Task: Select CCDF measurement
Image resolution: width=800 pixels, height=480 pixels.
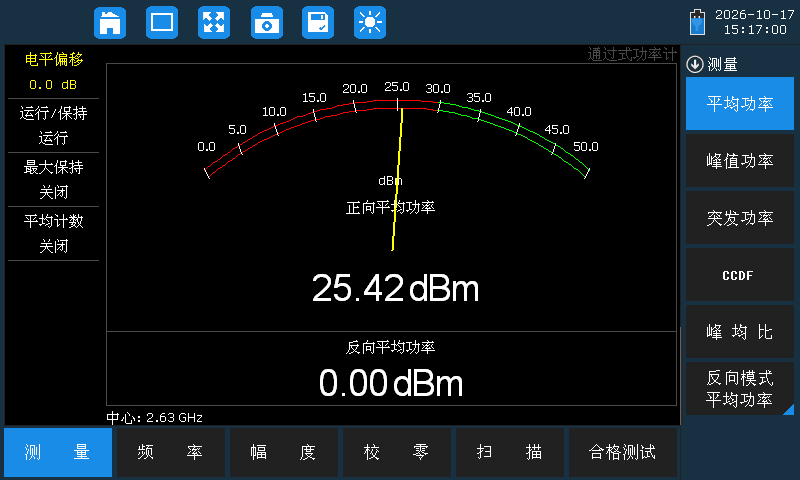Action: [x=740, y=275]
